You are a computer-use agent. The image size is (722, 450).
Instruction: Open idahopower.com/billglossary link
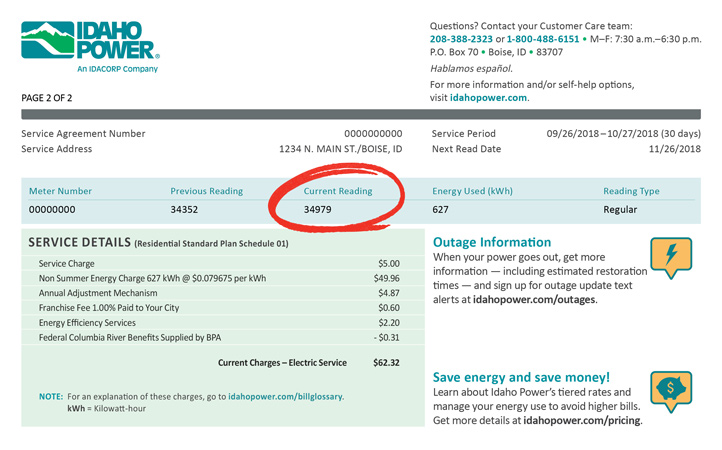(285, 397)
